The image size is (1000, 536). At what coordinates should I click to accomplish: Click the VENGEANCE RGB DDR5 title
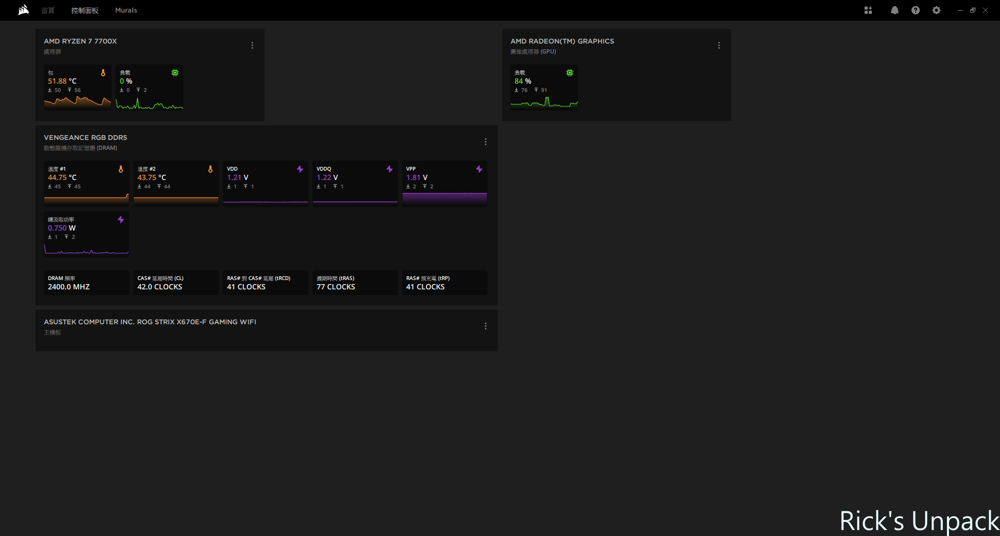pyautogui.click(x=85, y=137)
